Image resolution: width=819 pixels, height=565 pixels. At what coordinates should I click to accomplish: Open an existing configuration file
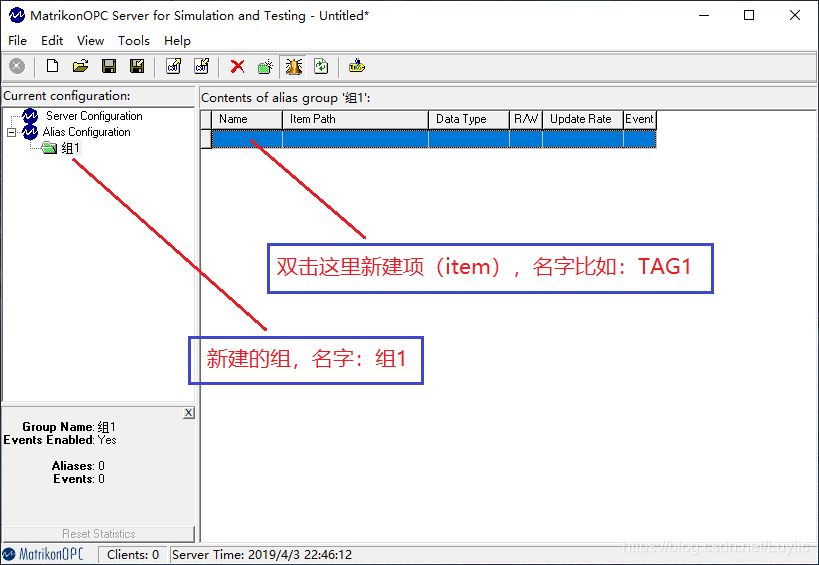click(80, 66)
